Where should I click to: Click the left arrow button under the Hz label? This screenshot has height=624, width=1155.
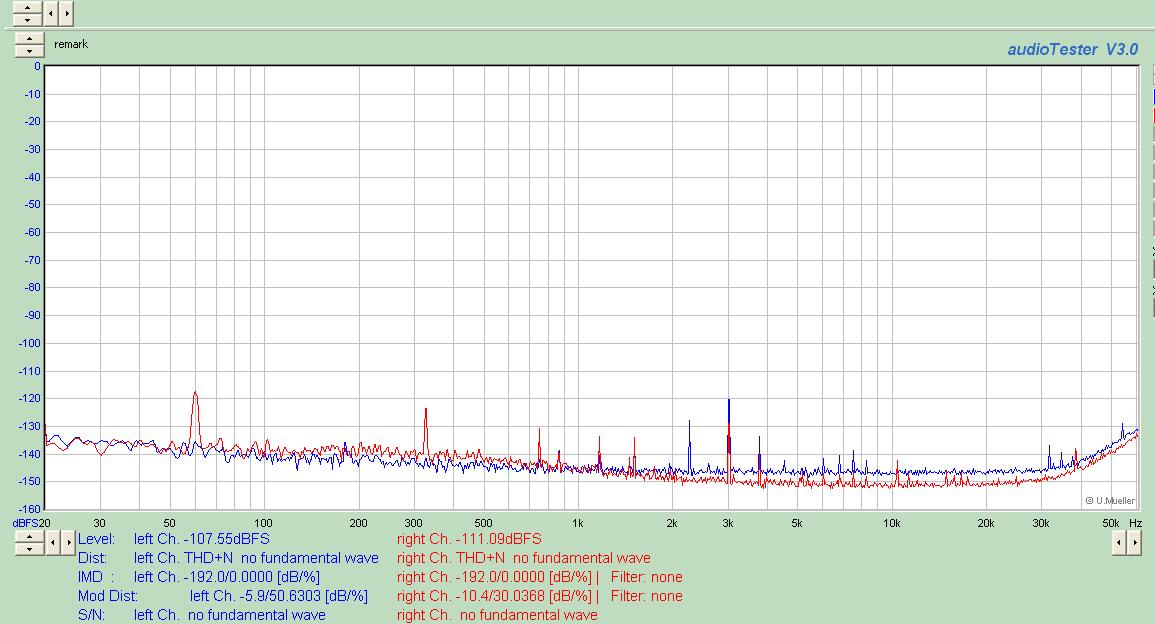click(1119, 543)
